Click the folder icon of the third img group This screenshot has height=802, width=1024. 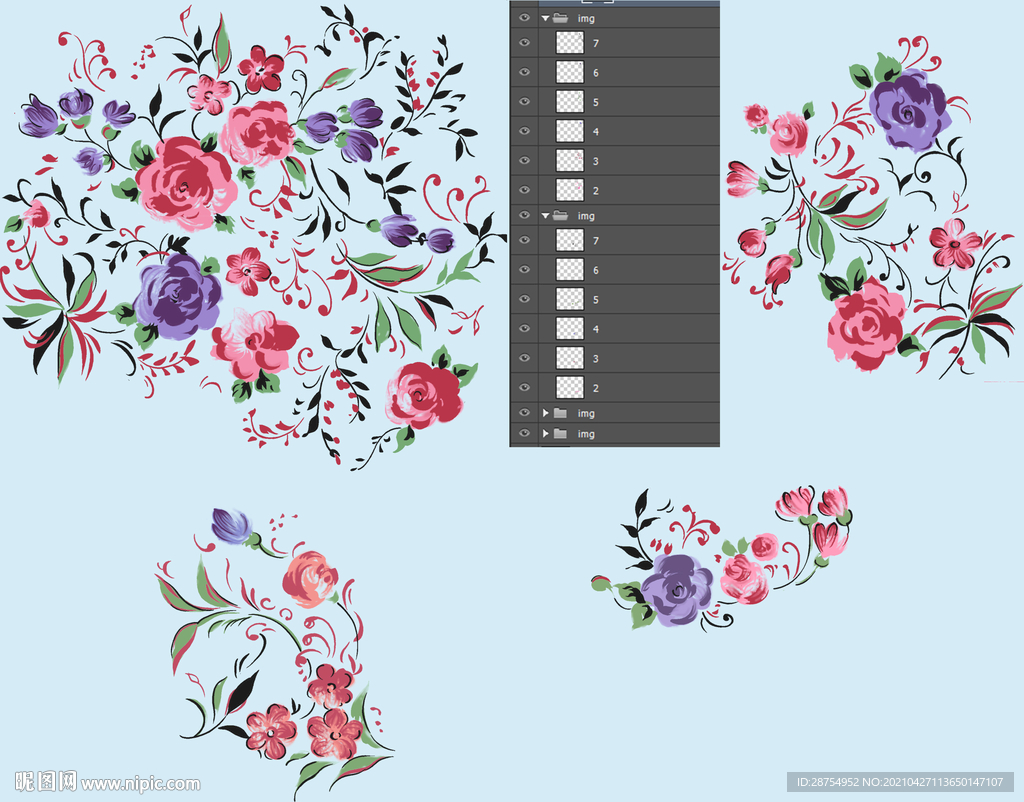[560, 413]
